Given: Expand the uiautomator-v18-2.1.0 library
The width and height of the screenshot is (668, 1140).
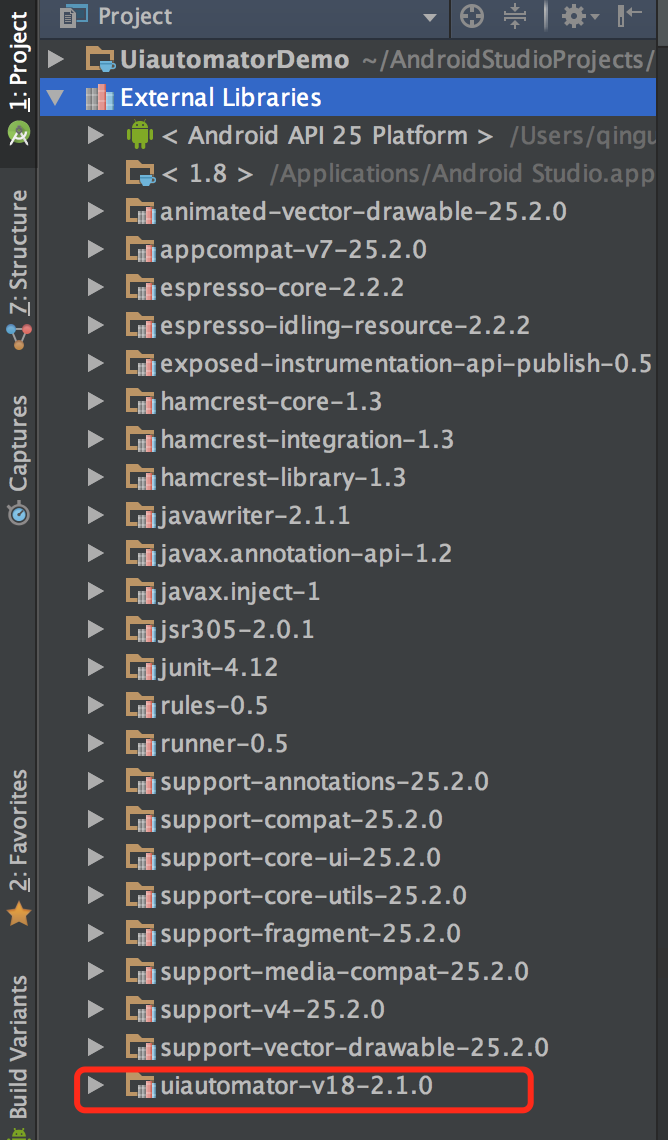Looking at the screenshot, I should pyautogui.click(x=95, y=1085).
